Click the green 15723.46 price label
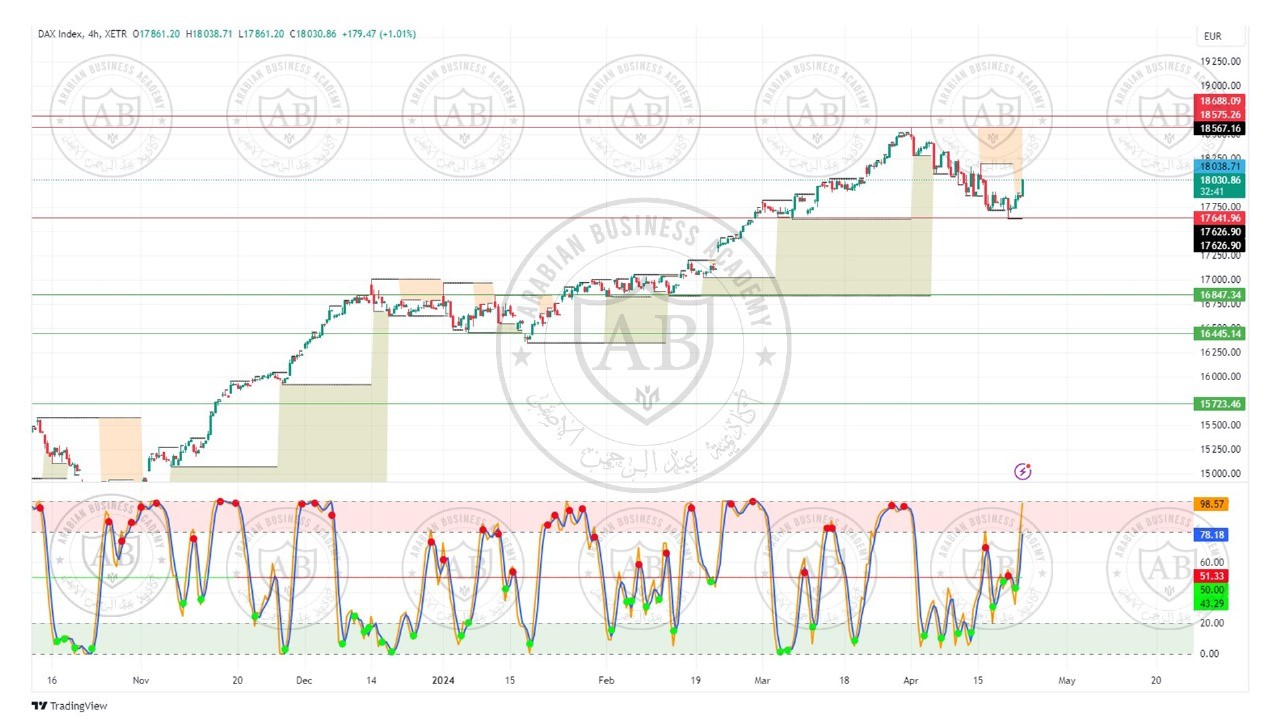The image size is (1280, 720). coord(1220,404)
